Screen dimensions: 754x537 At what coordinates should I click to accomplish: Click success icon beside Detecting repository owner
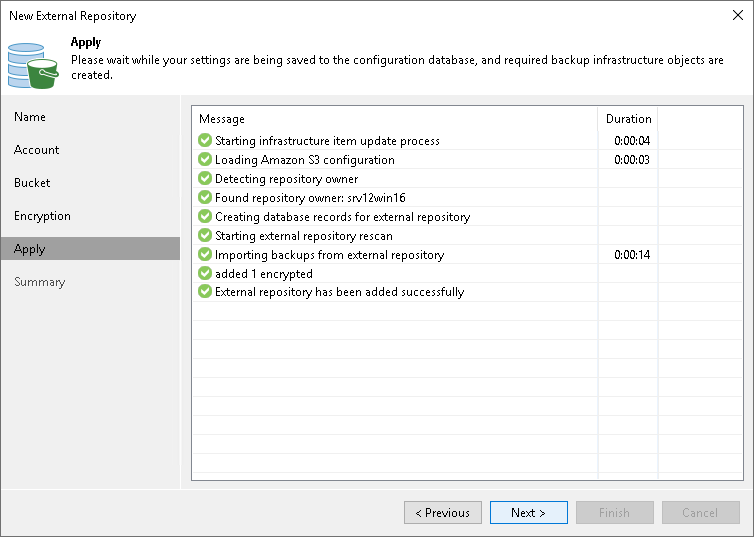tap(205, 179)
